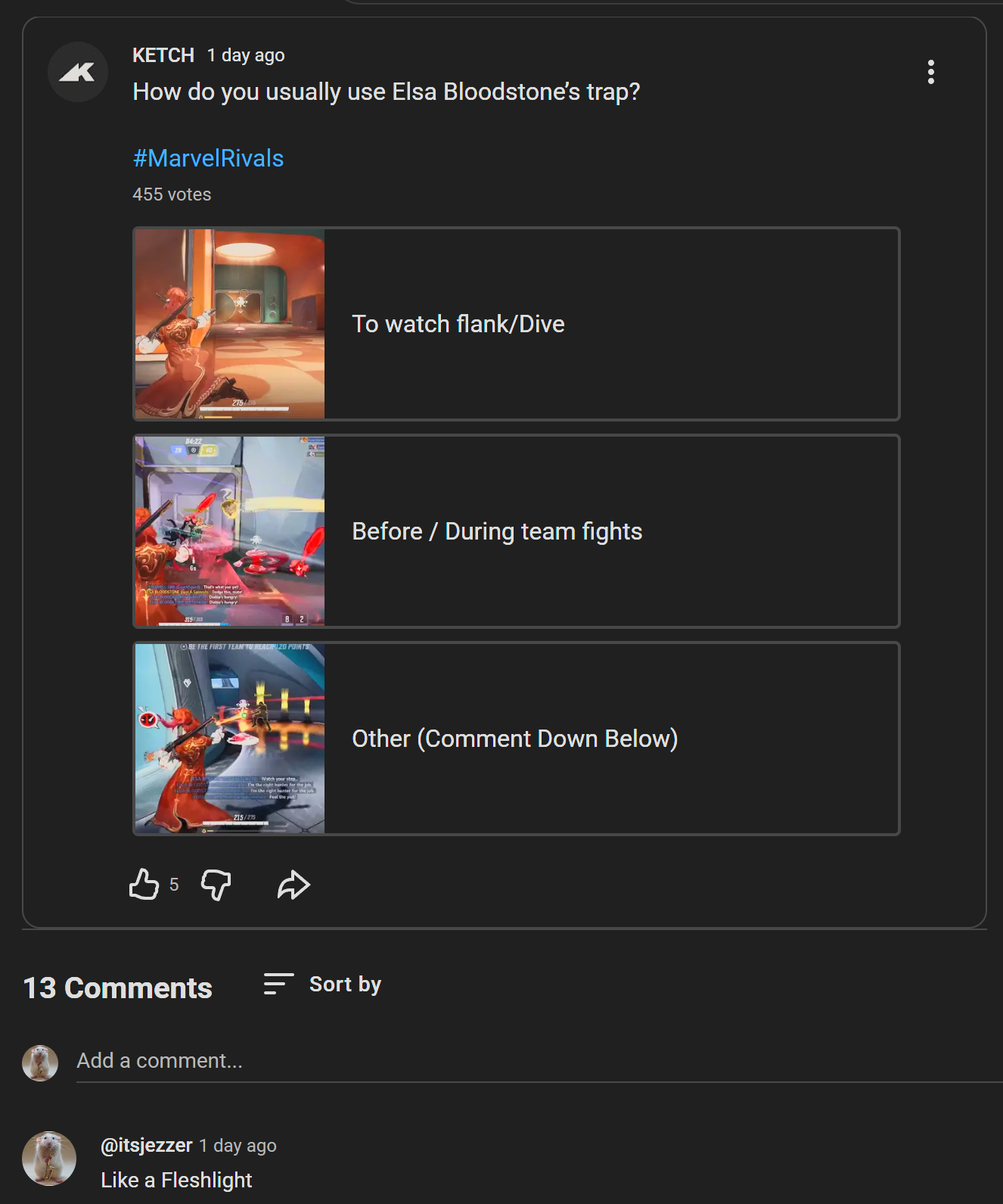Vote for "To watch flank/Dive"
This screenshot has width=1003, height=1204.
click(610, 324)
